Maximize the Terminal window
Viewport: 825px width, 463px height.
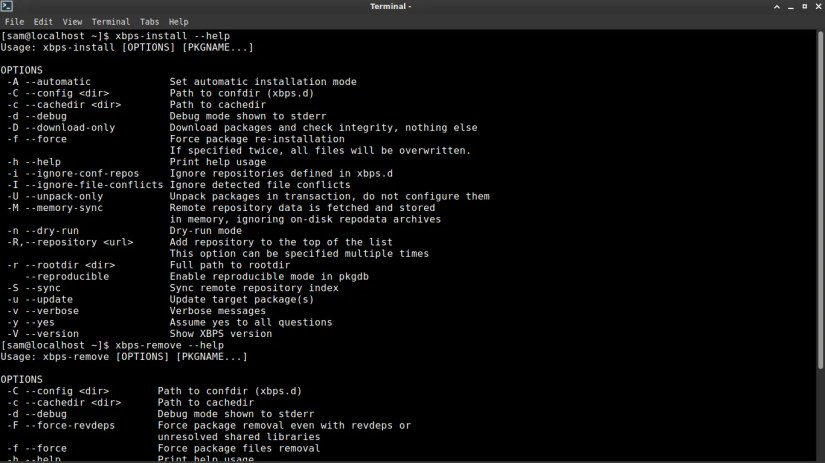(x=804, y=6)
